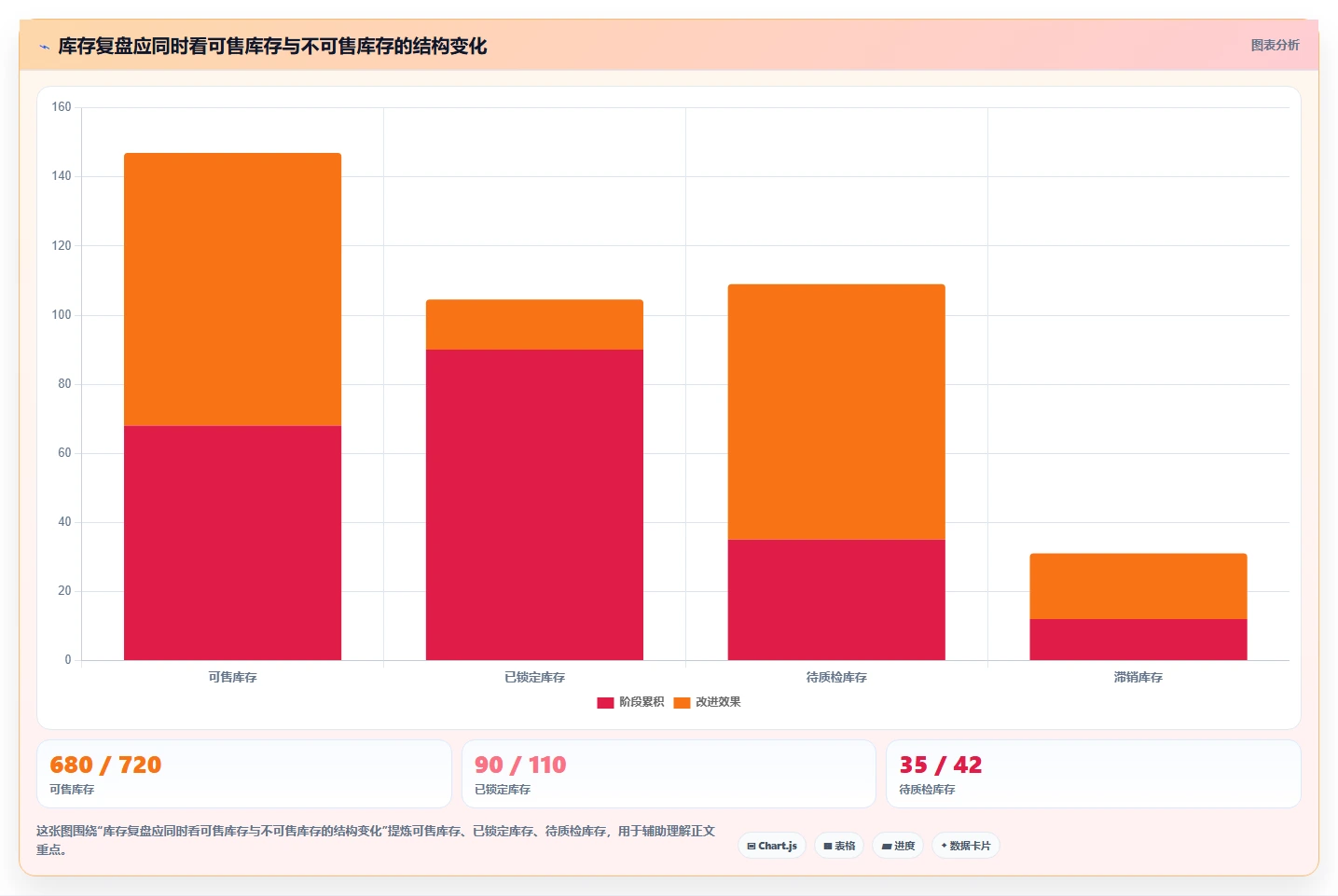Click the Chart.js tag chip
The height and width of the screenshot is (896, 1338).
click(772, 846)
